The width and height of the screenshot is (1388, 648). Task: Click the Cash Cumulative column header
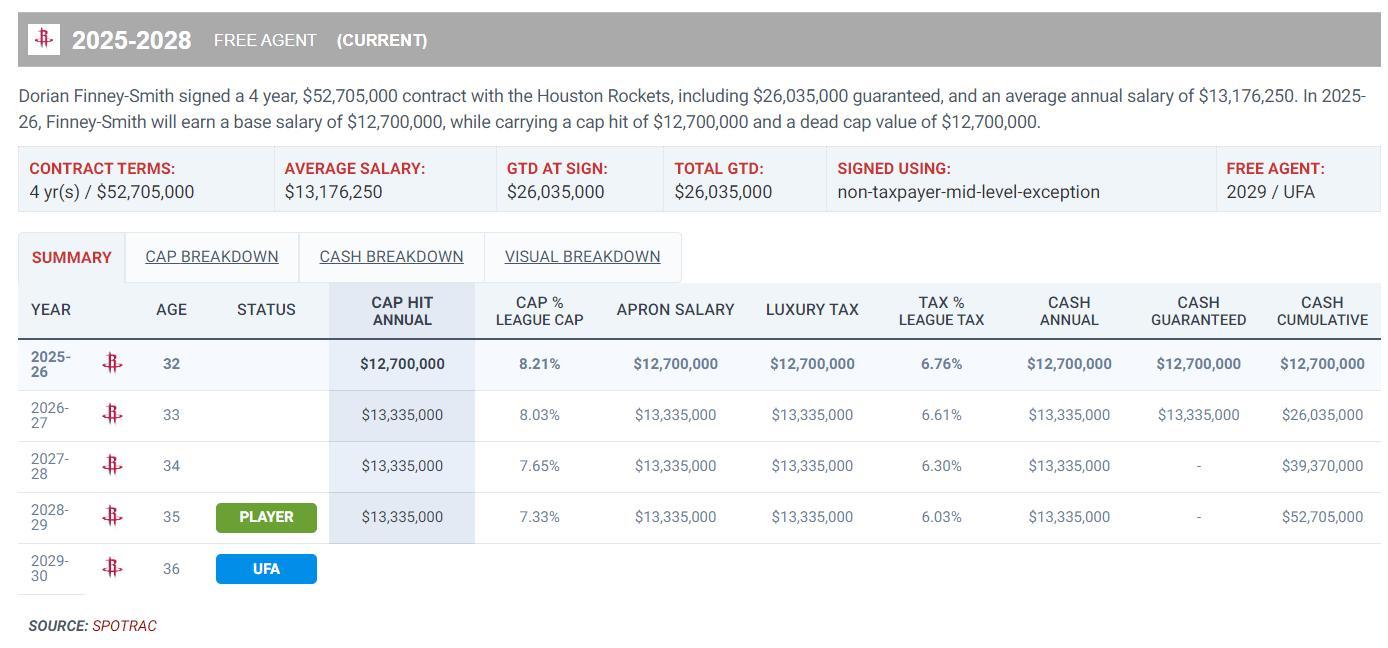click(x=1322, y=311)
